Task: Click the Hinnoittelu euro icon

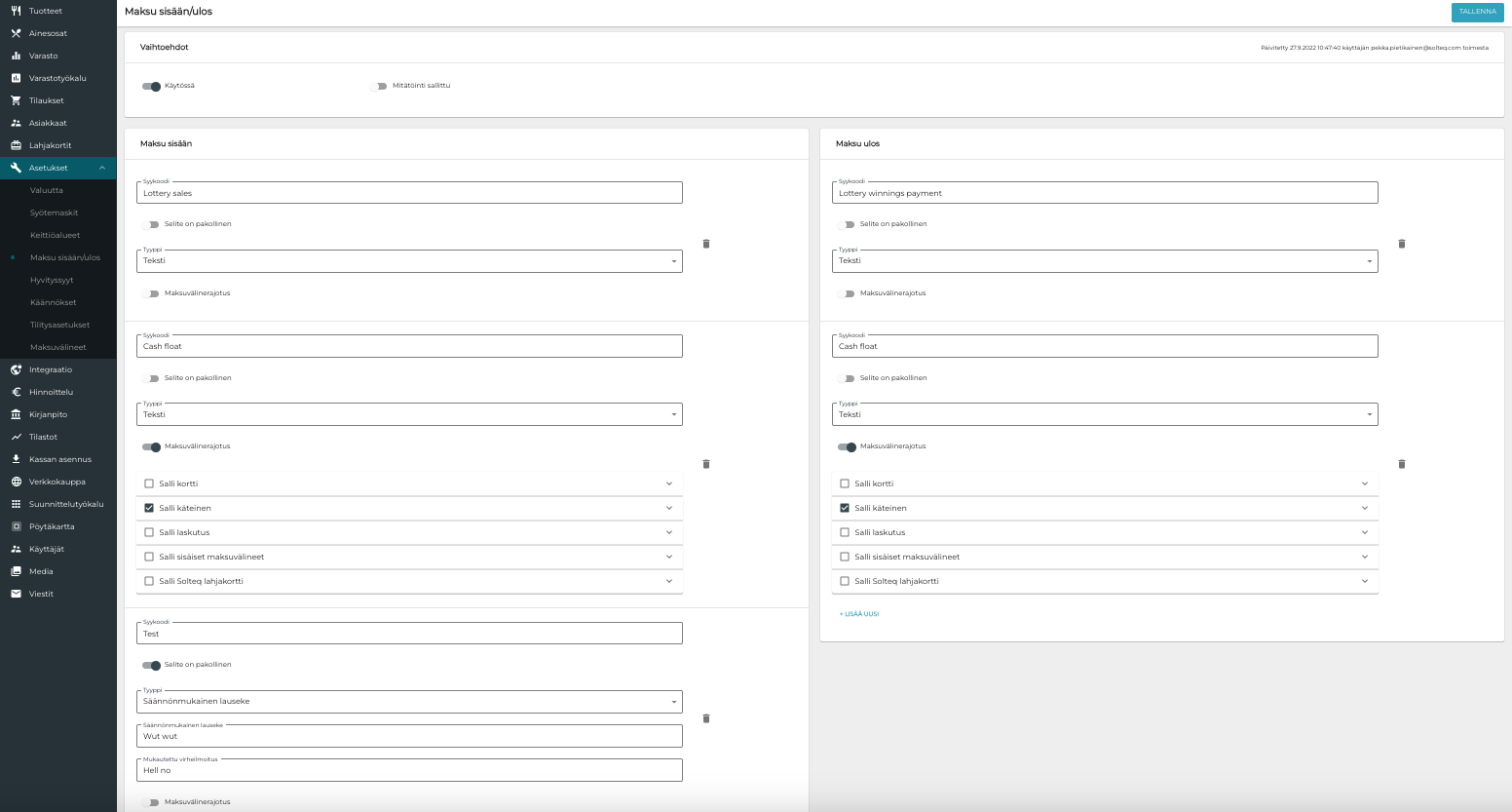Action: (x=16, y=392)
